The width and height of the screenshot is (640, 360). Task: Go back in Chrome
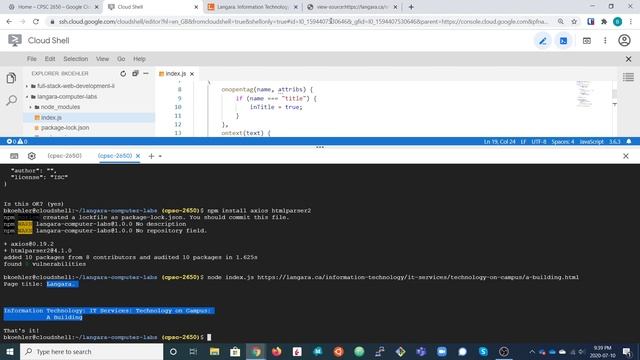coord(9,22)
